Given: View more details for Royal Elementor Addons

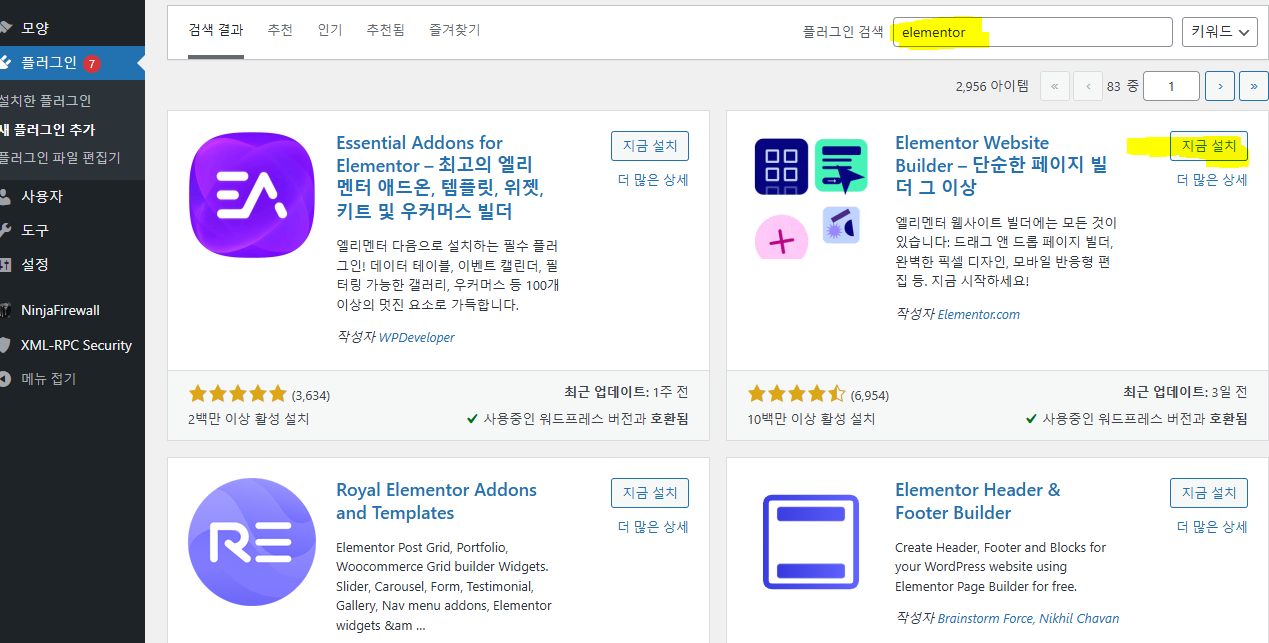Looking at the screenshot, I should [653, 527].
